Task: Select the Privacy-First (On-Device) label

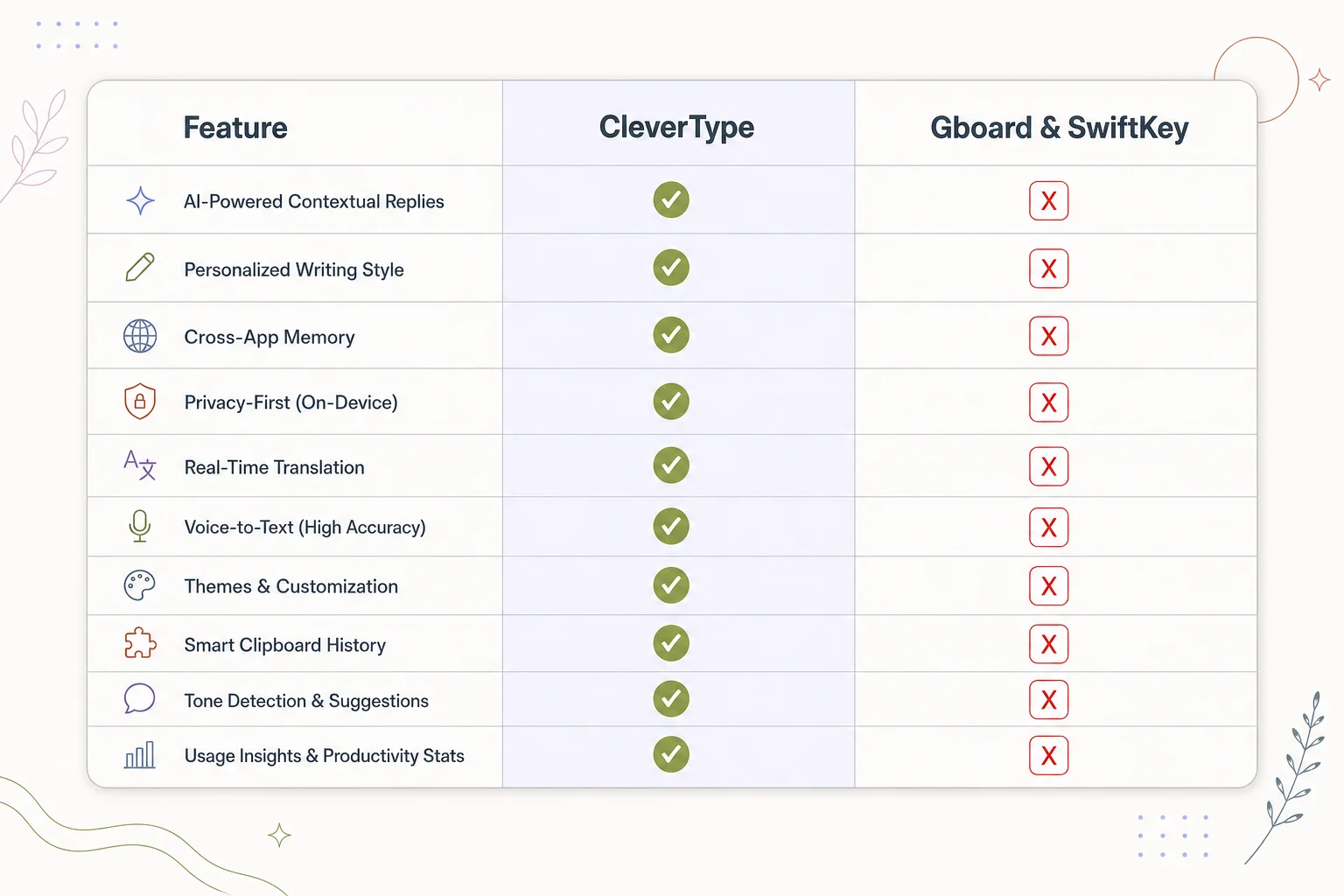Action: pos(290,402)
